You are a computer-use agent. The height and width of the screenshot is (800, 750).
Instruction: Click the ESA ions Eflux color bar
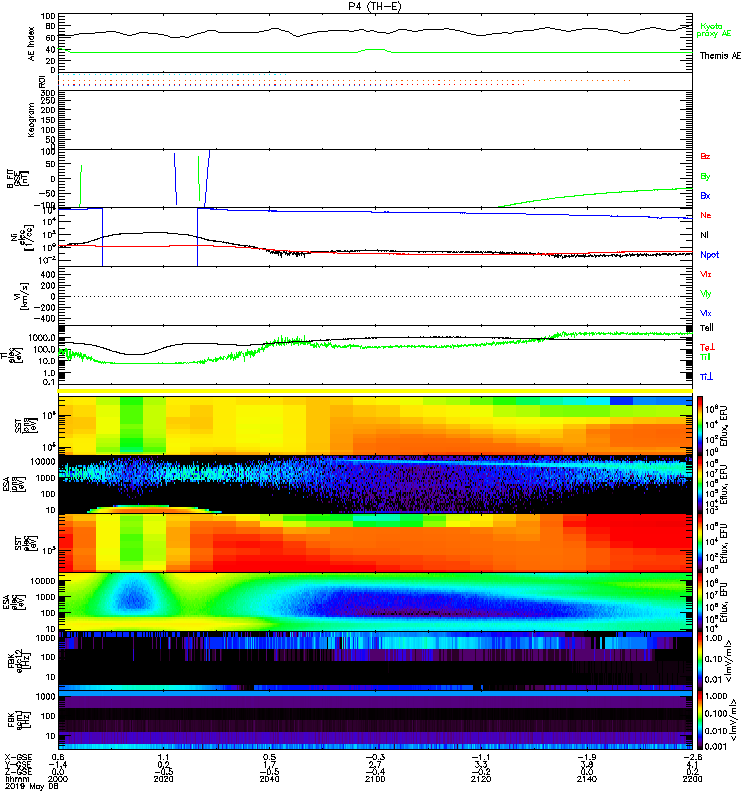701,485
